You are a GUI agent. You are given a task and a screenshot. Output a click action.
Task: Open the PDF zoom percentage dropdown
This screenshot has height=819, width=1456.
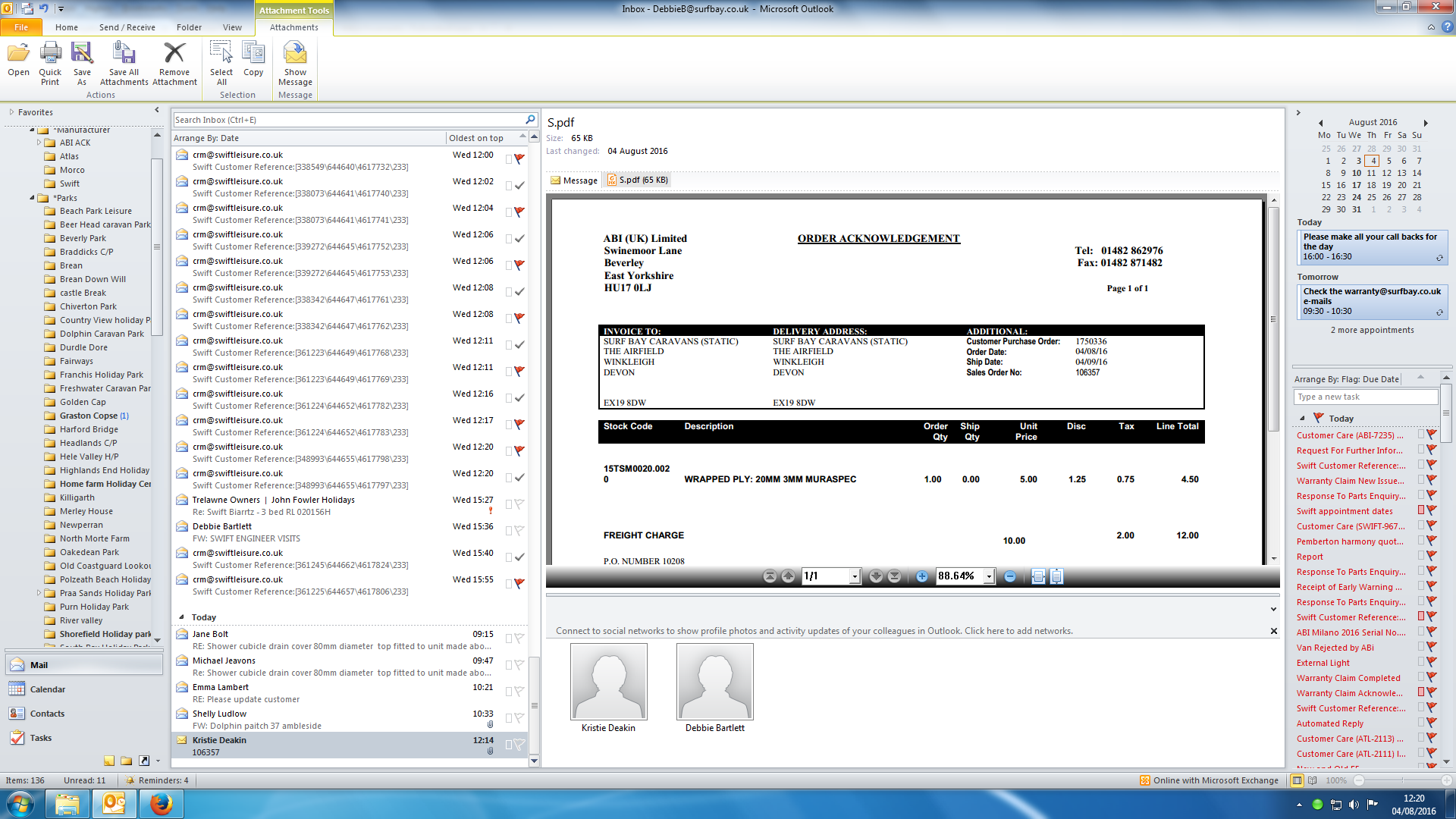tap(989, 577)
